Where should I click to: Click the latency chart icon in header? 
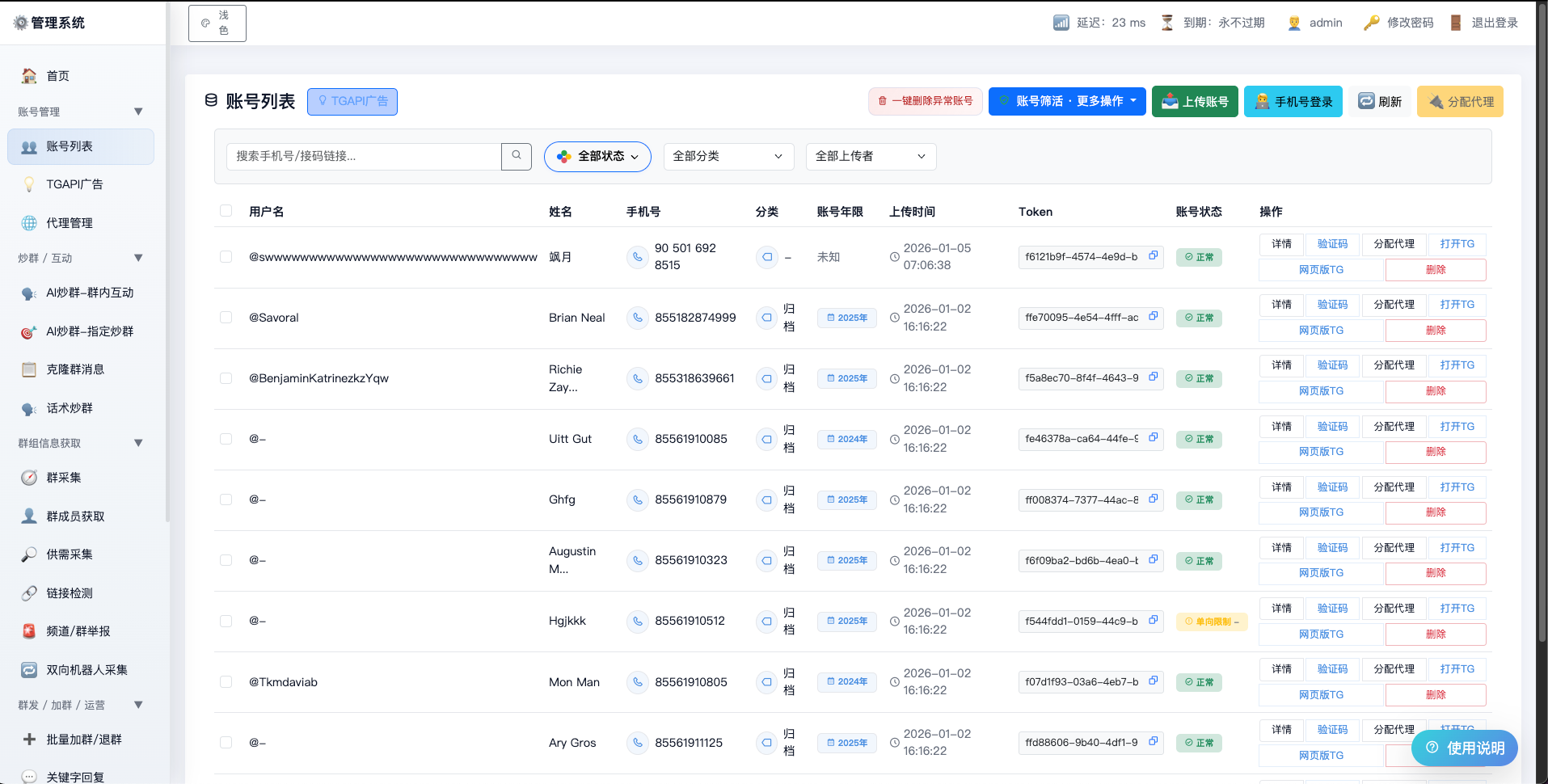[1061, 23]
